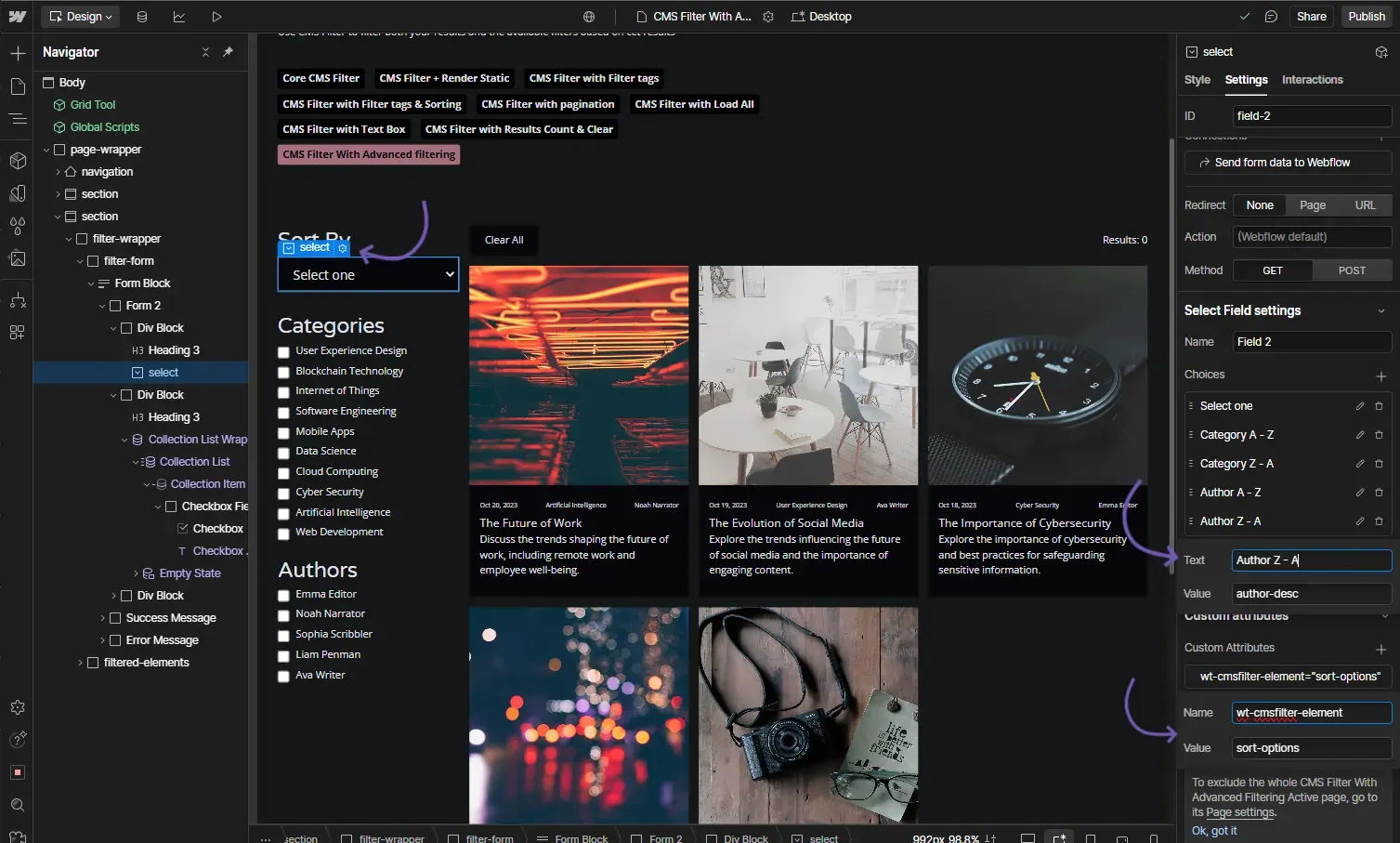Collapse the Select Field settings section
The width and height of the screenshot is (1400, 843).
(x=1381, y=311)
